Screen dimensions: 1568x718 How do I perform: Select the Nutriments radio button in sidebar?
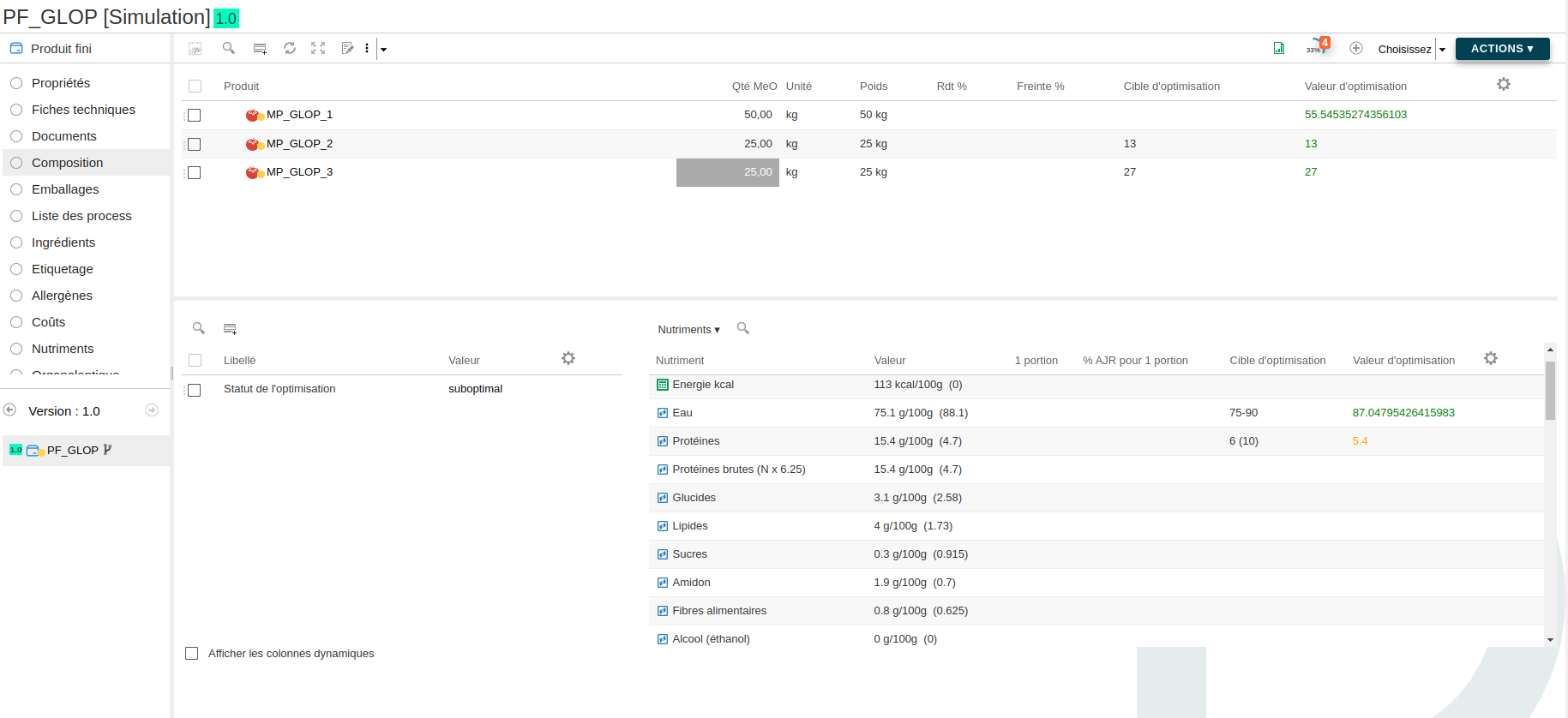pyautogui.click(x=16, y=349)
